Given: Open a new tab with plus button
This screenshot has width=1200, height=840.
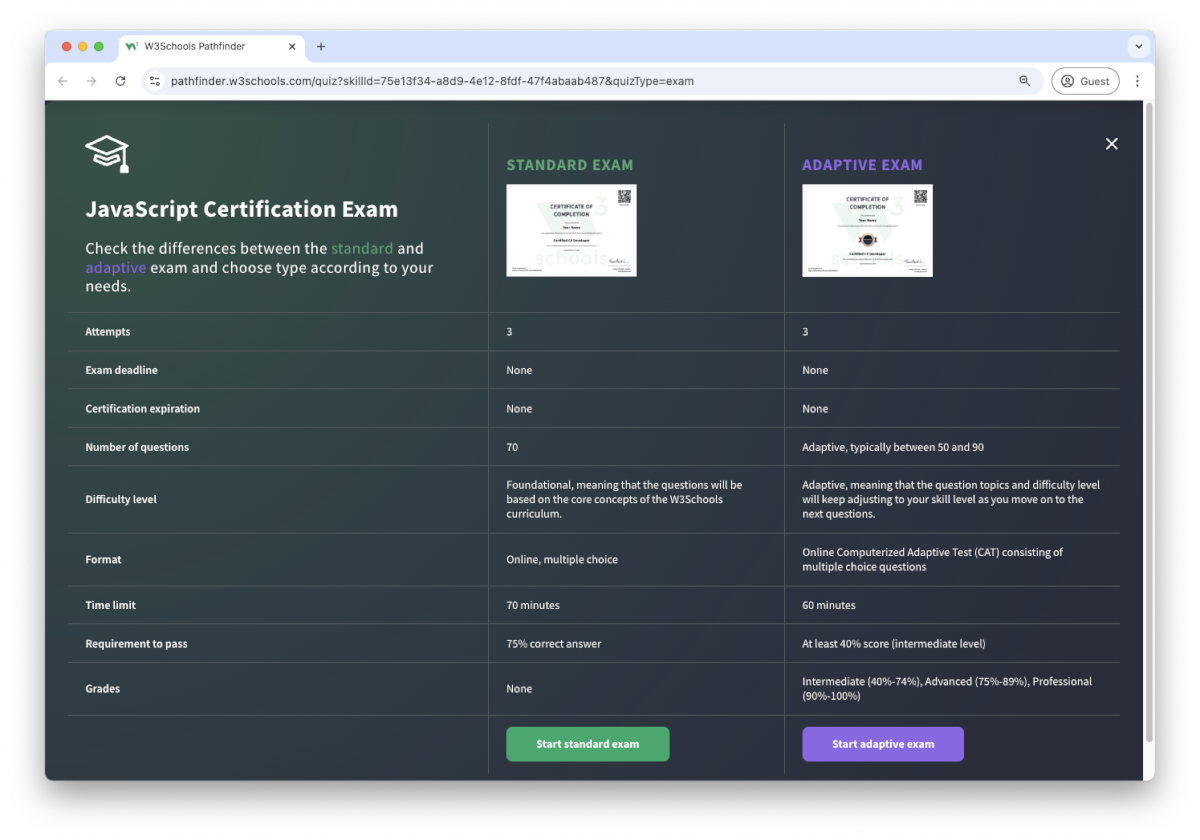Looking at the screenshot, I should (321, 46).
